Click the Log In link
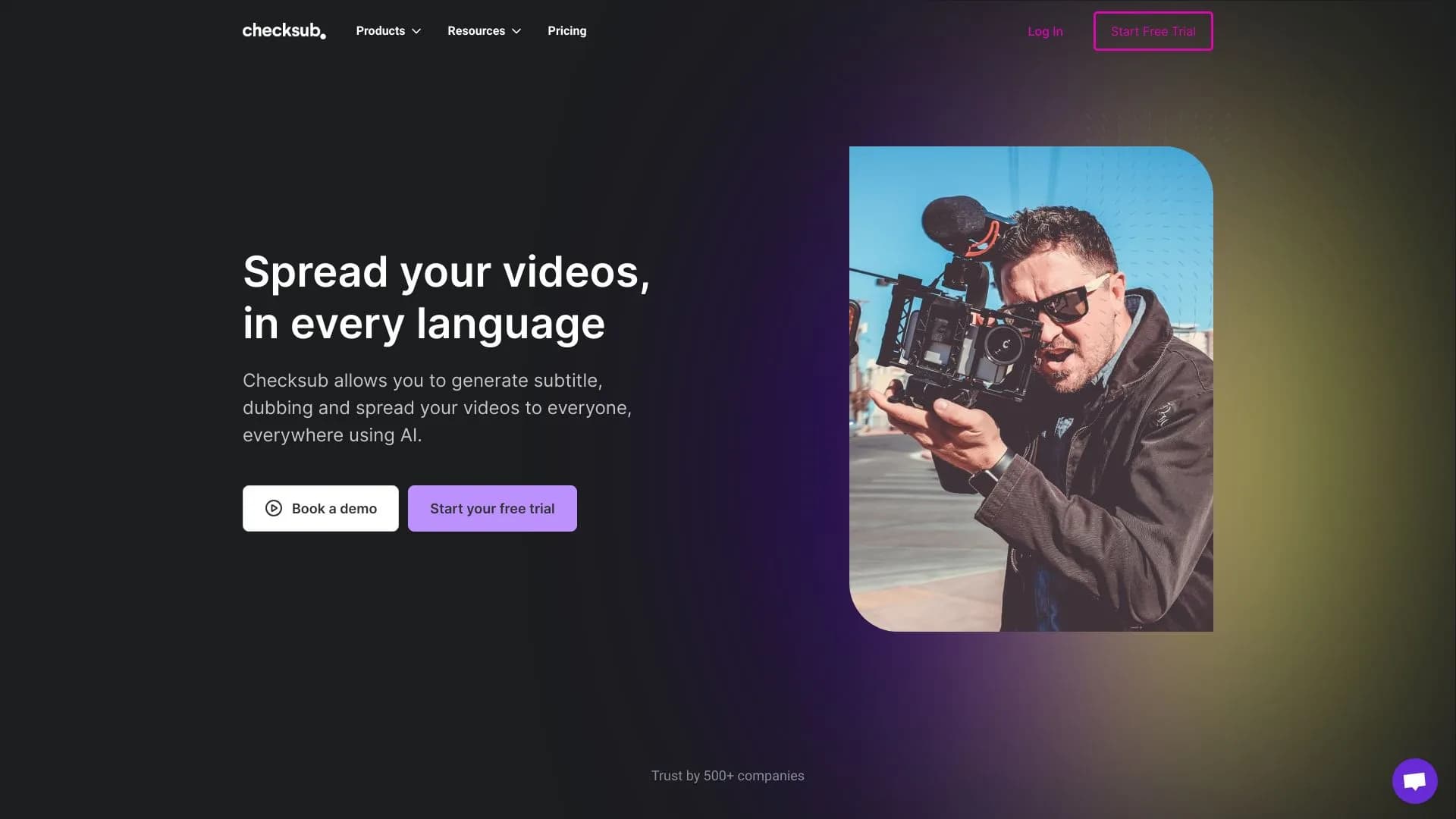Image resolution: width=1456 pixels, height=819 pixels. [1045, 31]
